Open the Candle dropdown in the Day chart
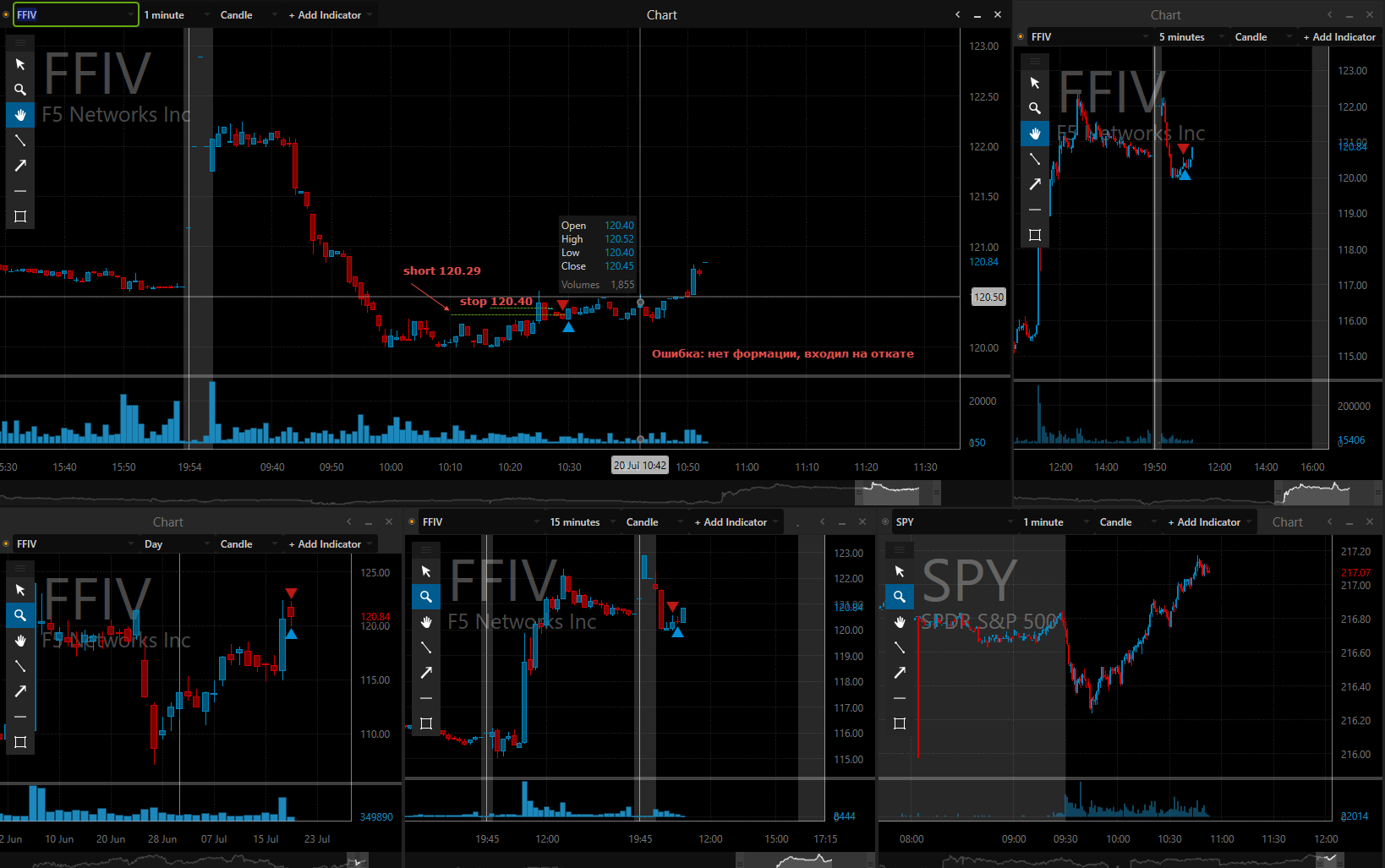Image resolution: width=1385 pixels, height=868 pixels. coord(248,544)
